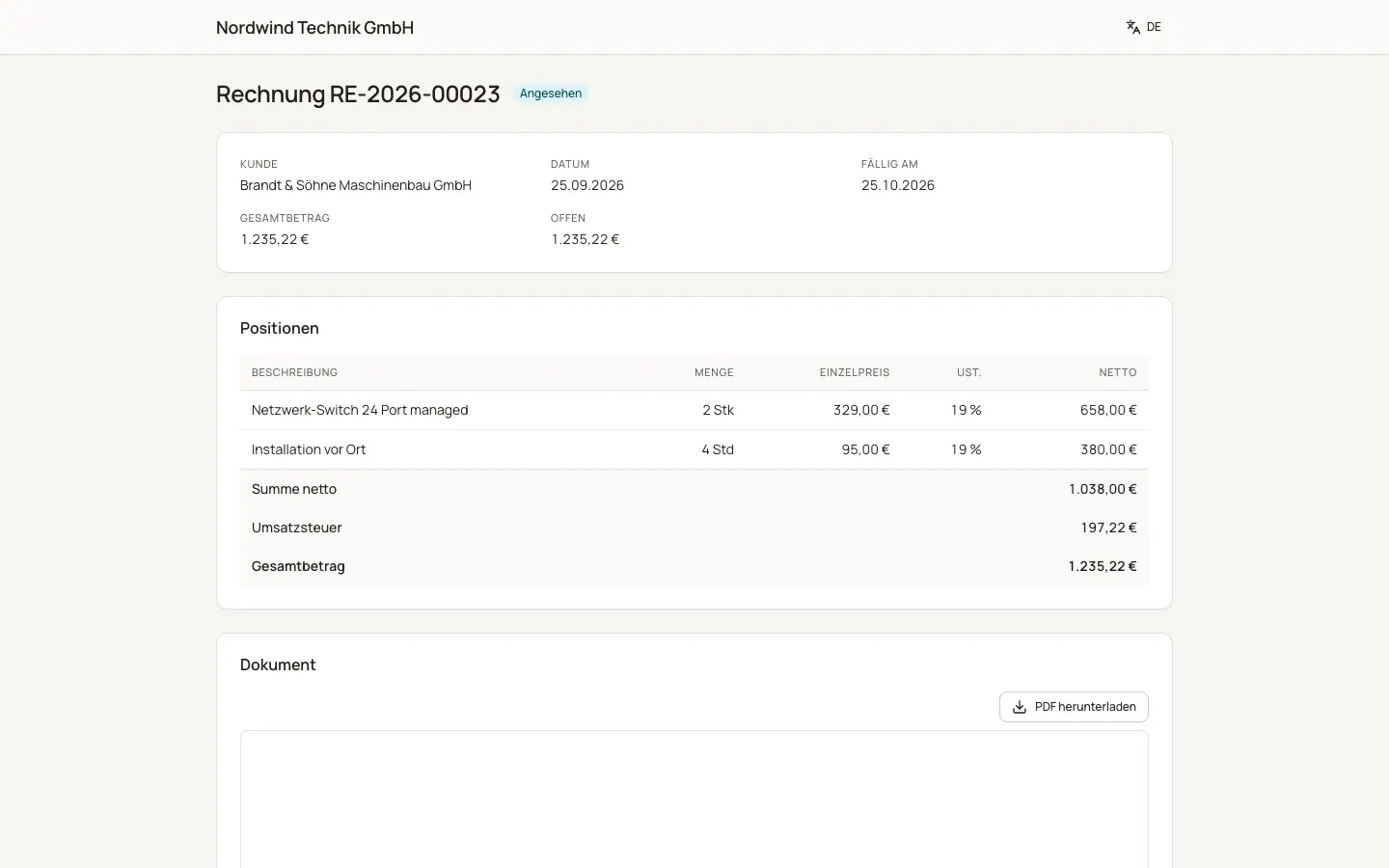Click the Einzelpreis column header
The height and width of the screenshot is (868, 1389).
(855, 372)
